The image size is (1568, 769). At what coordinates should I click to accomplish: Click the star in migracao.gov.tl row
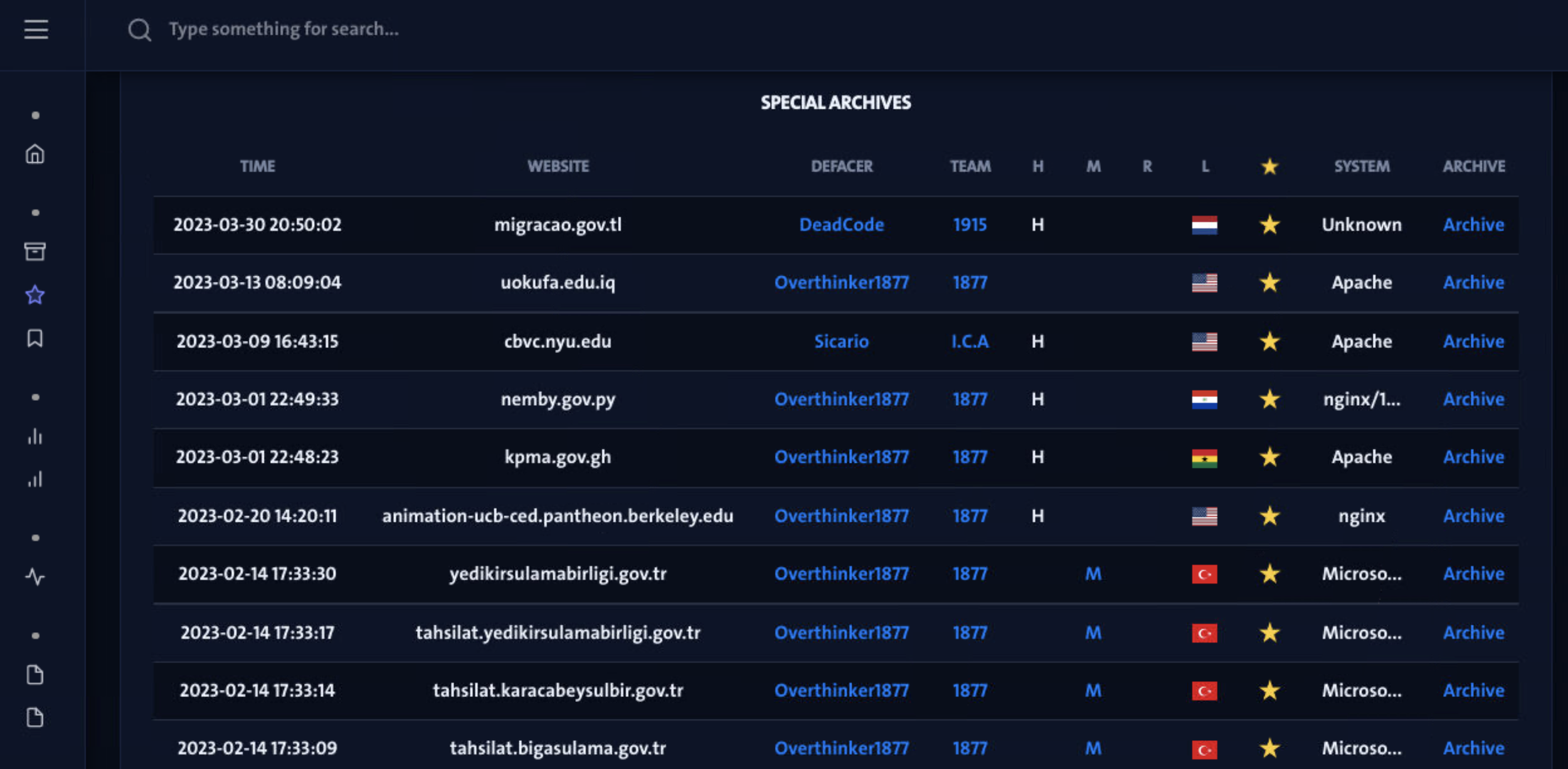[x=1269, y=225]
